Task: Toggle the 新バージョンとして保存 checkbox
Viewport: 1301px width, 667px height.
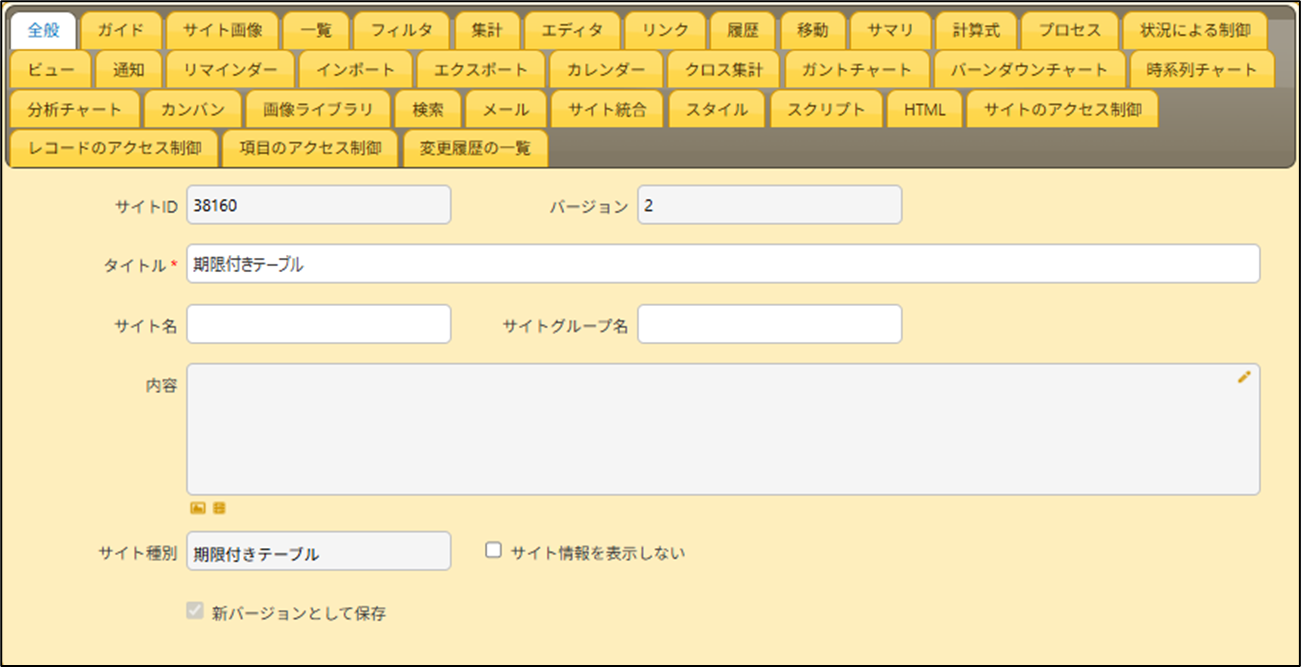Action: pos(194,611)
